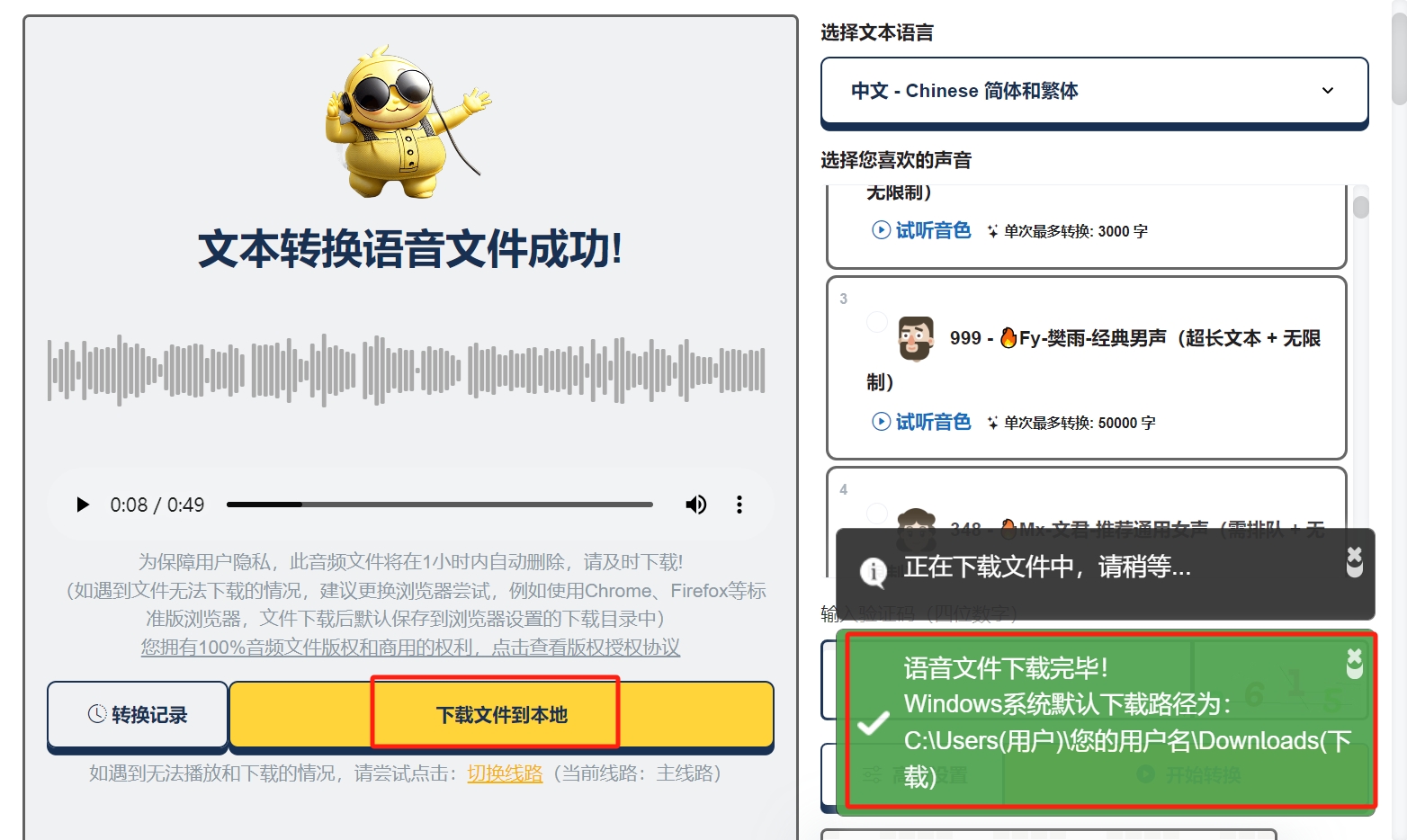Click the info icon in download notification
The image size is (1407, 840).
tap(874, 572)
